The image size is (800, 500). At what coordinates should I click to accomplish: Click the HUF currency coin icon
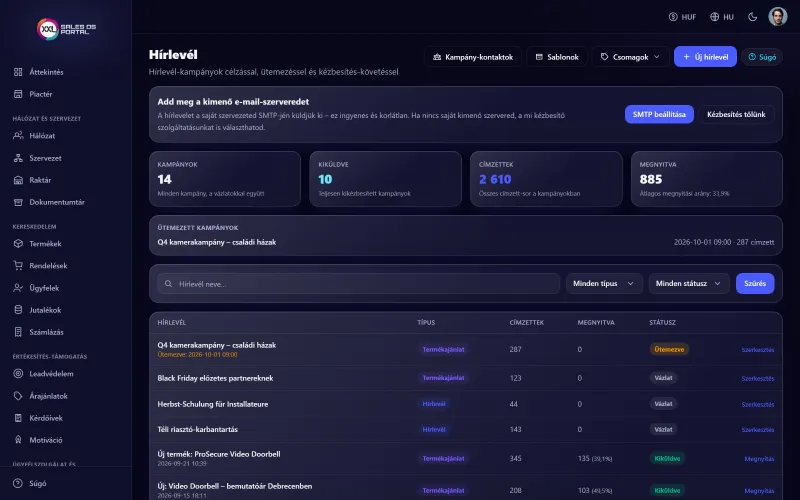point(673,17)
